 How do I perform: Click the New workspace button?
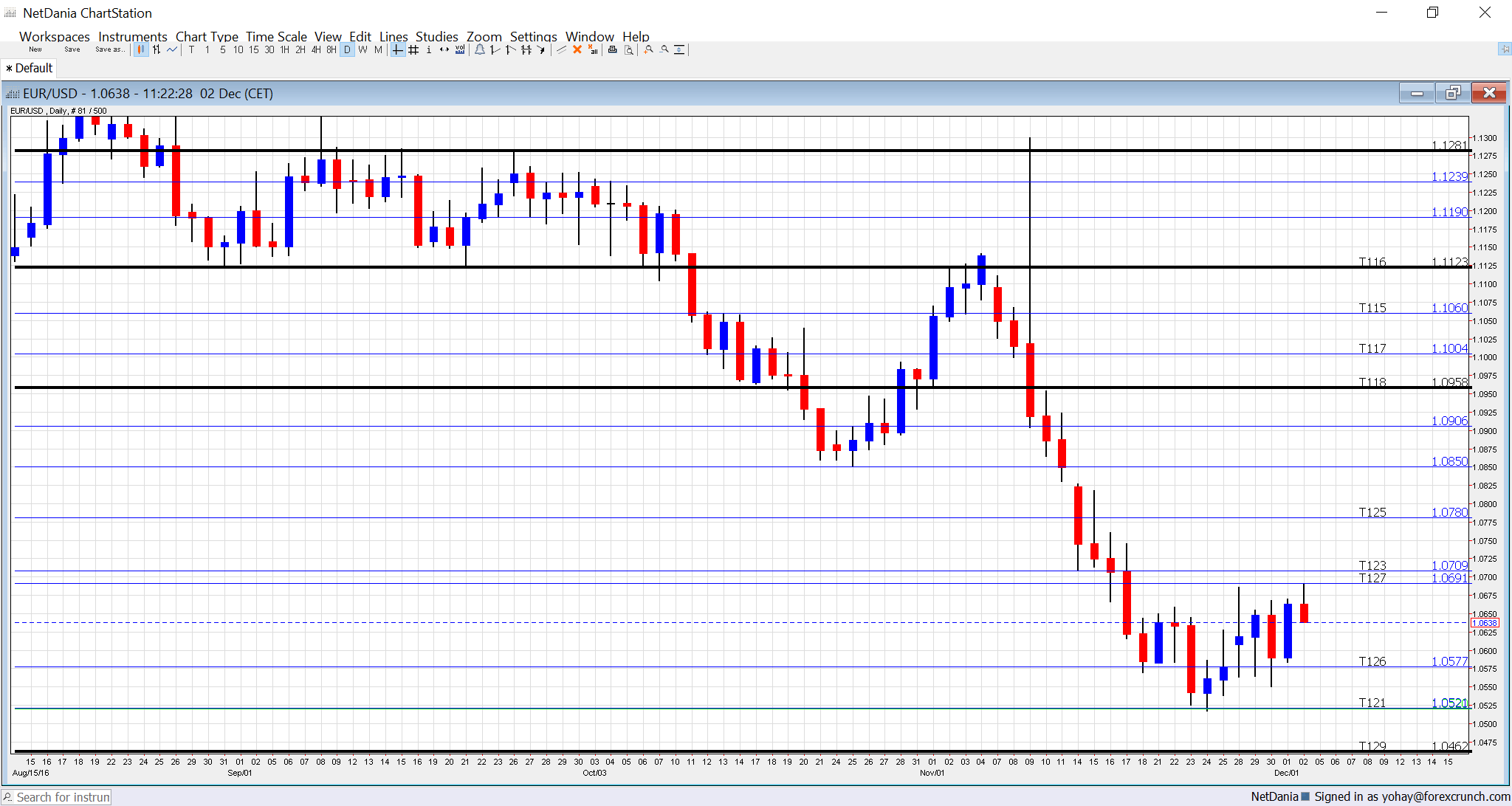35,49
